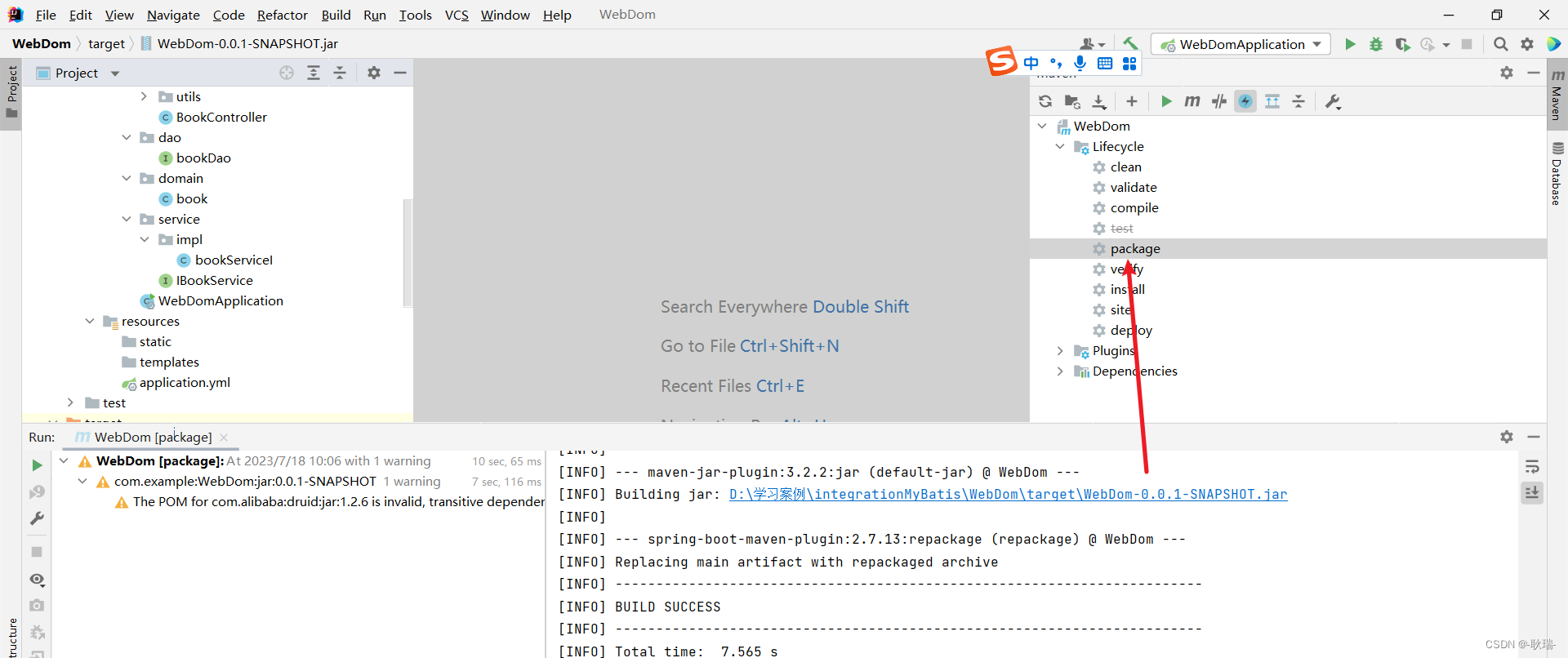The width and height of the screenshot is (1568, 658).
Task: Open Search Everywhere magnifier icon
Action: pyautogui.click(x=1501, y=44)
